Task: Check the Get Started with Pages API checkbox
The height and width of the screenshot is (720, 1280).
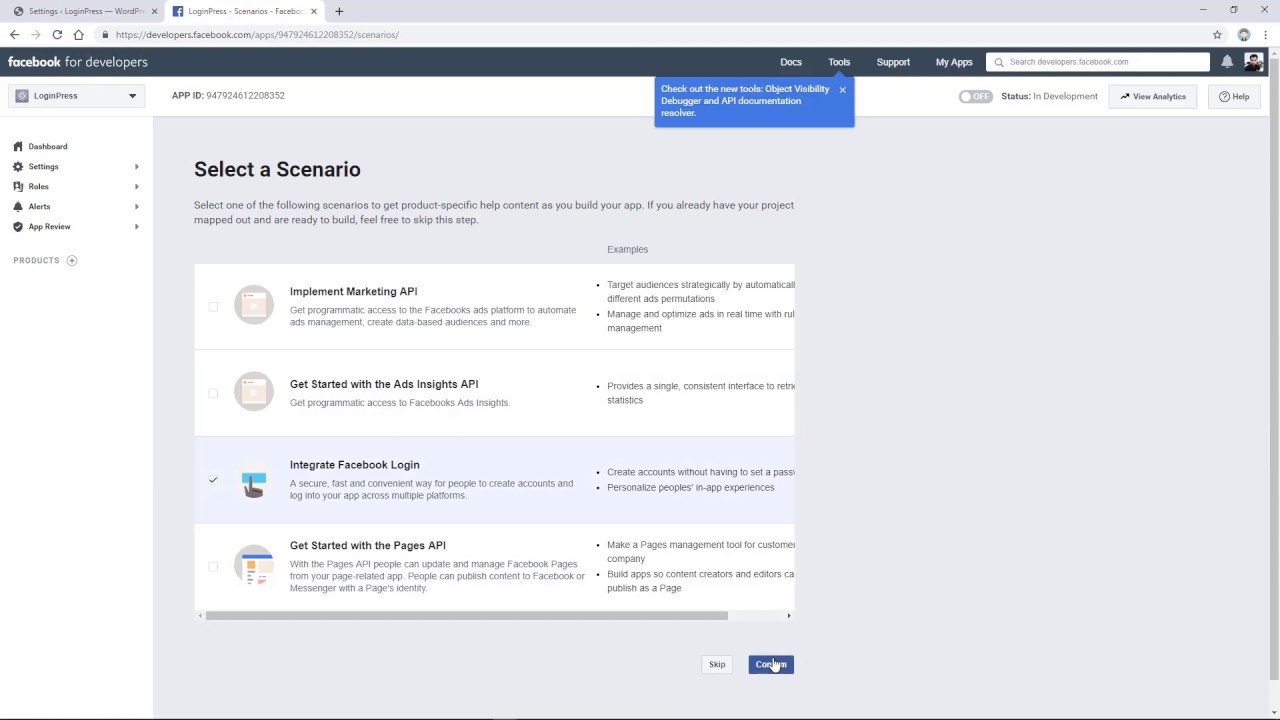Action: click(x=213, y=566)
